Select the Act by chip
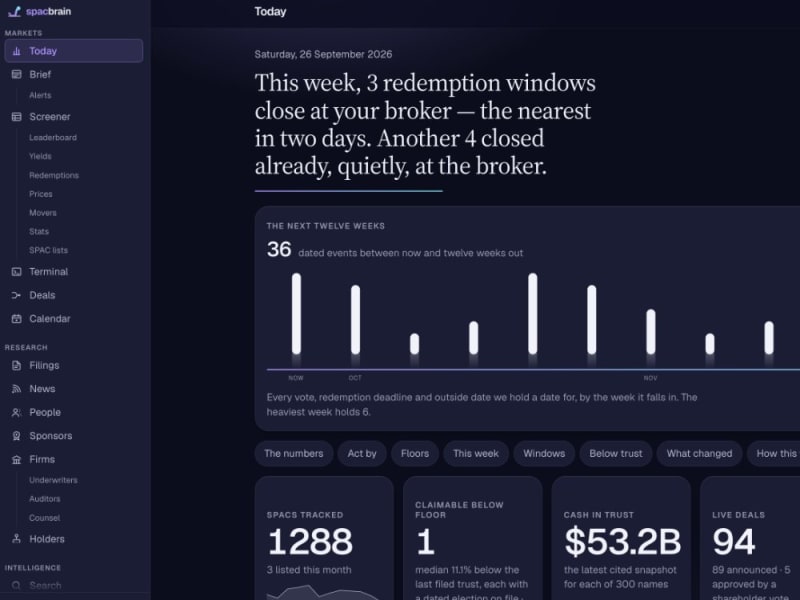This screenshot has width=800, height=600. pyautogui.click(x=362, y=454)
